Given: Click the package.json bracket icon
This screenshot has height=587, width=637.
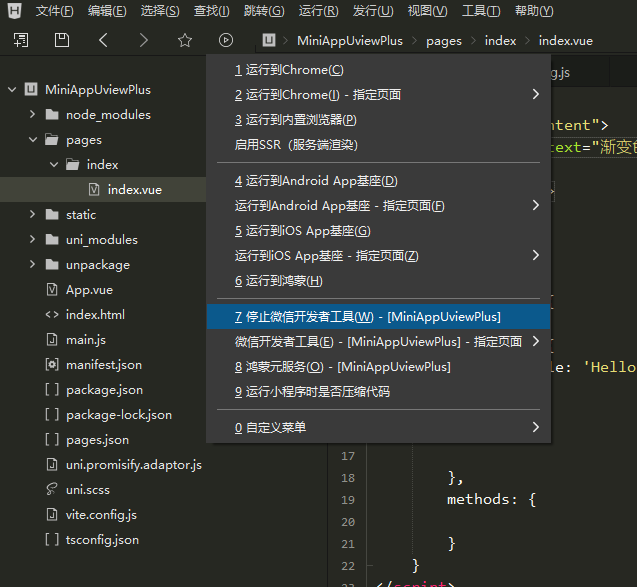Looking at the screenshot, I should pyautogui.click(x=52, y=390).
